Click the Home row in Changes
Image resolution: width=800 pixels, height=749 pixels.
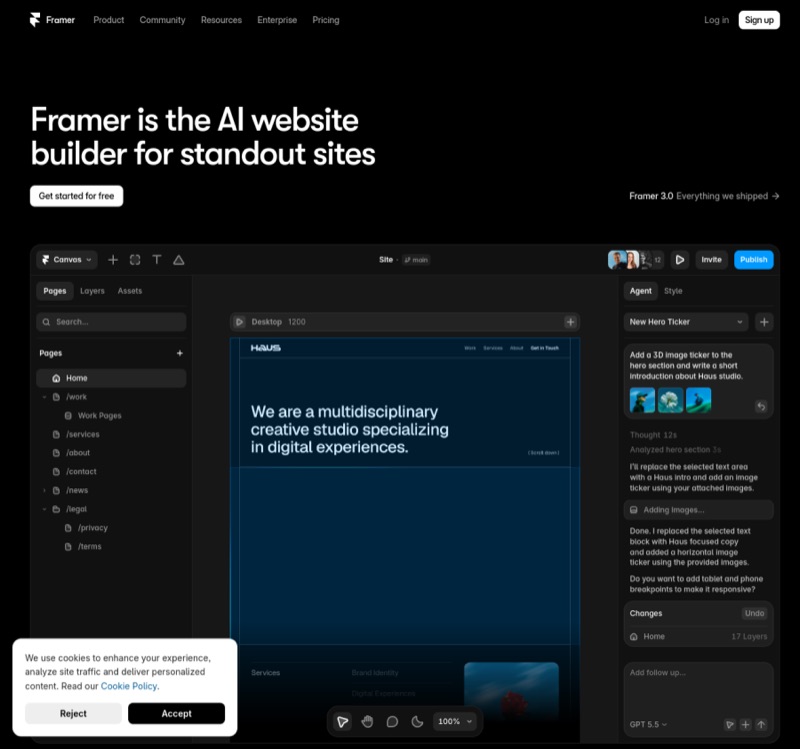(698, 636)
